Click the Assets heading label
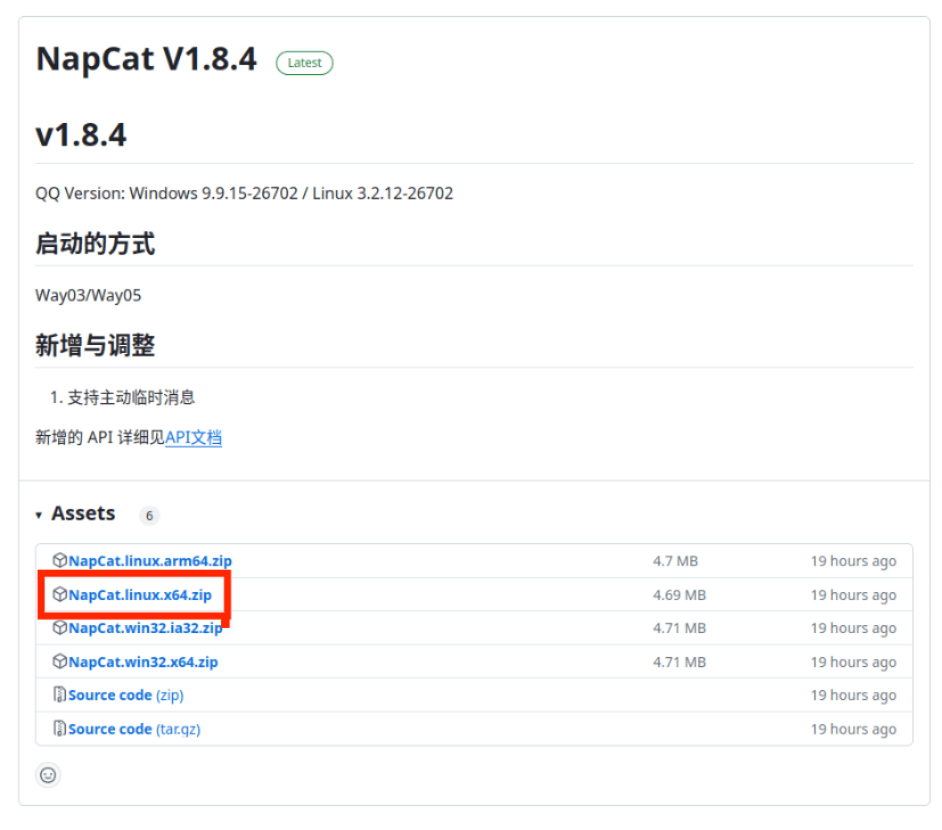The height and width of the screenshot is (830, 942). [83, 513]
